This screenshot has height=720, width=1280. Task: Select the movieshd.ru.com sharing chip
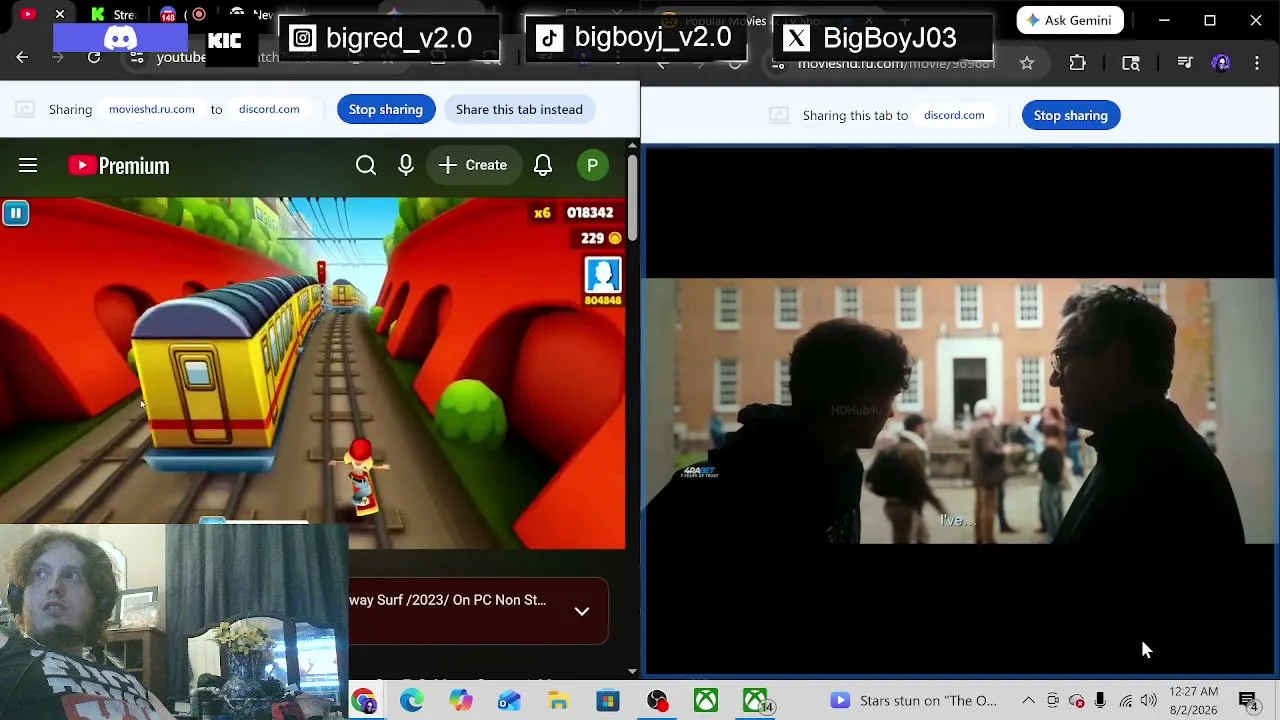[x=152, y=109]
